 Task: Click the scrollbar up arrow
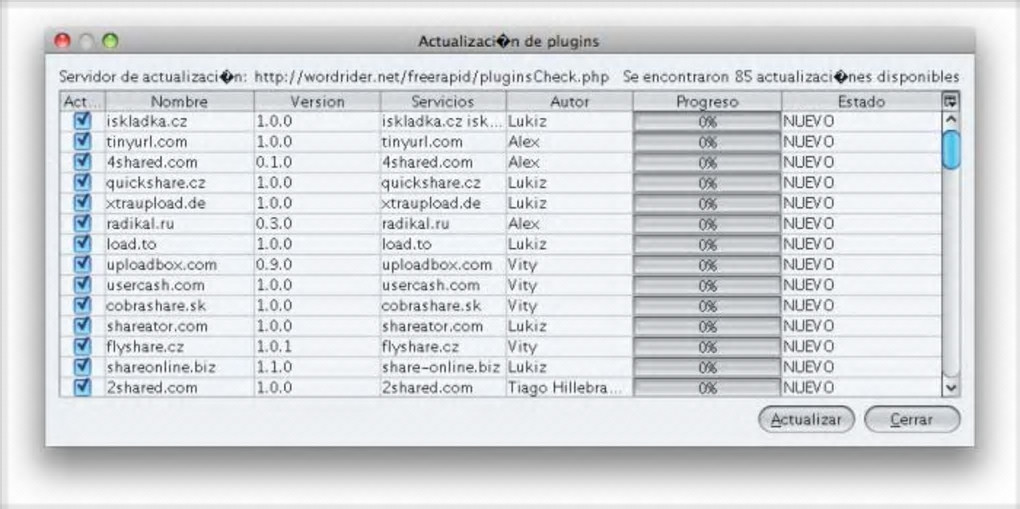click(x=951, y=120)
